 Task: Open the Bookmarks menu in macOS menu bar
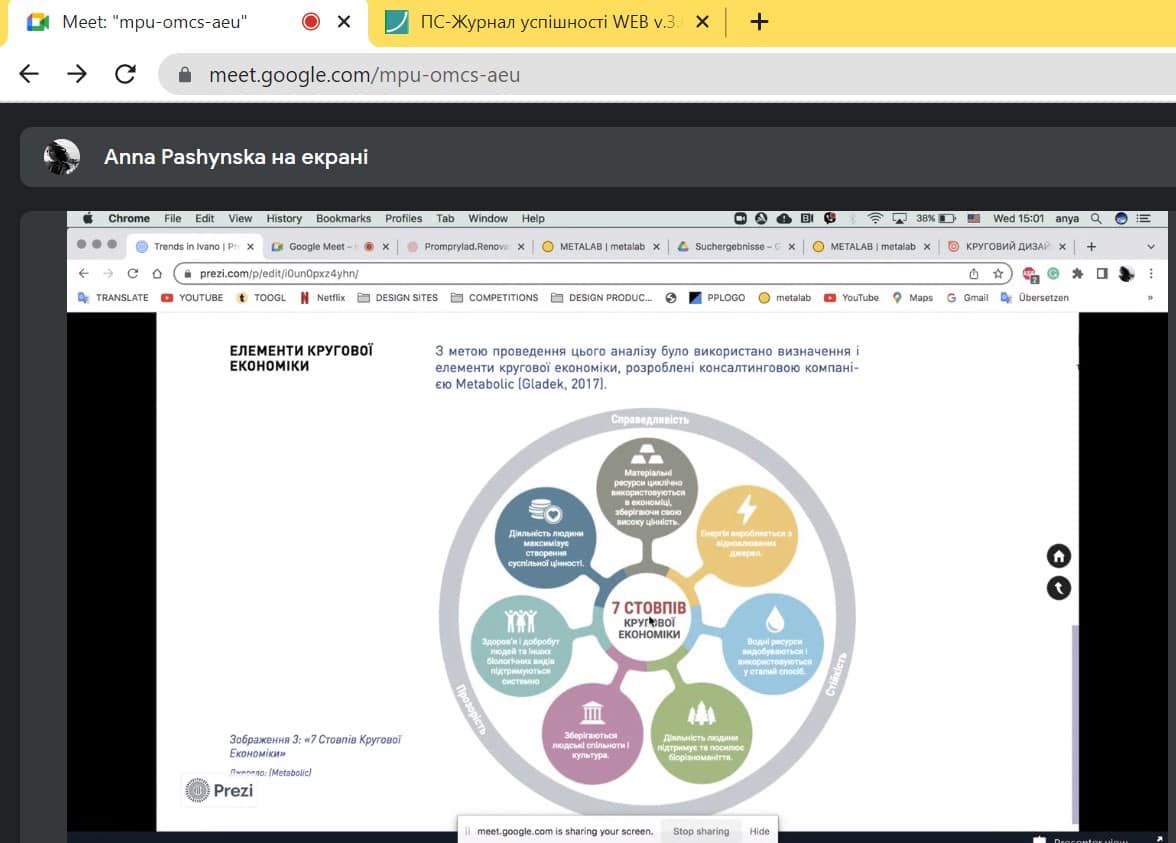(343, 218)
